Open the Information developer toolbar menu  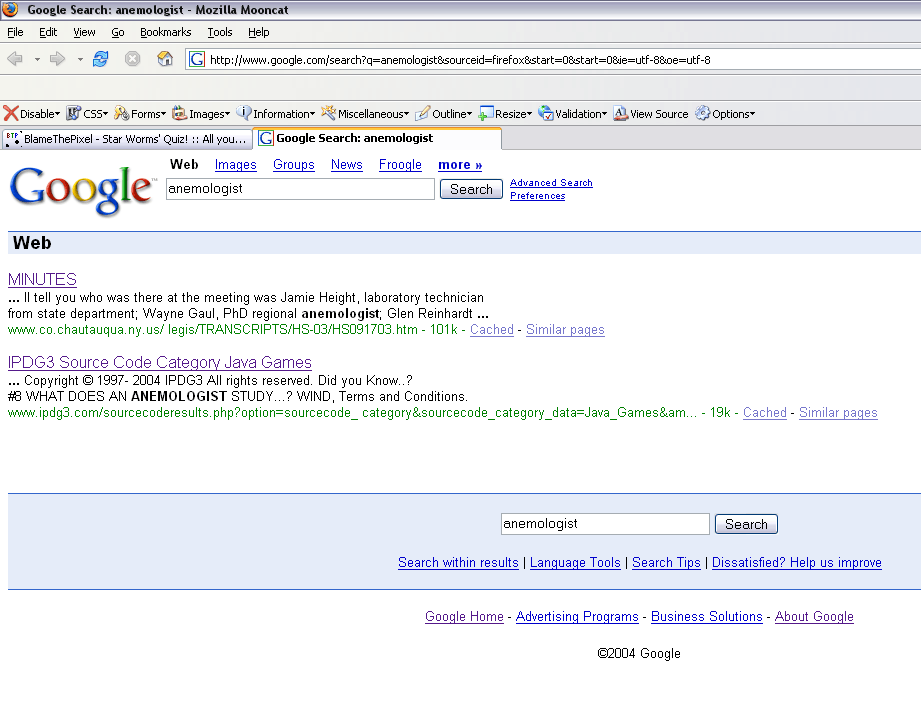pyautogui.click(x=275, y=113)
